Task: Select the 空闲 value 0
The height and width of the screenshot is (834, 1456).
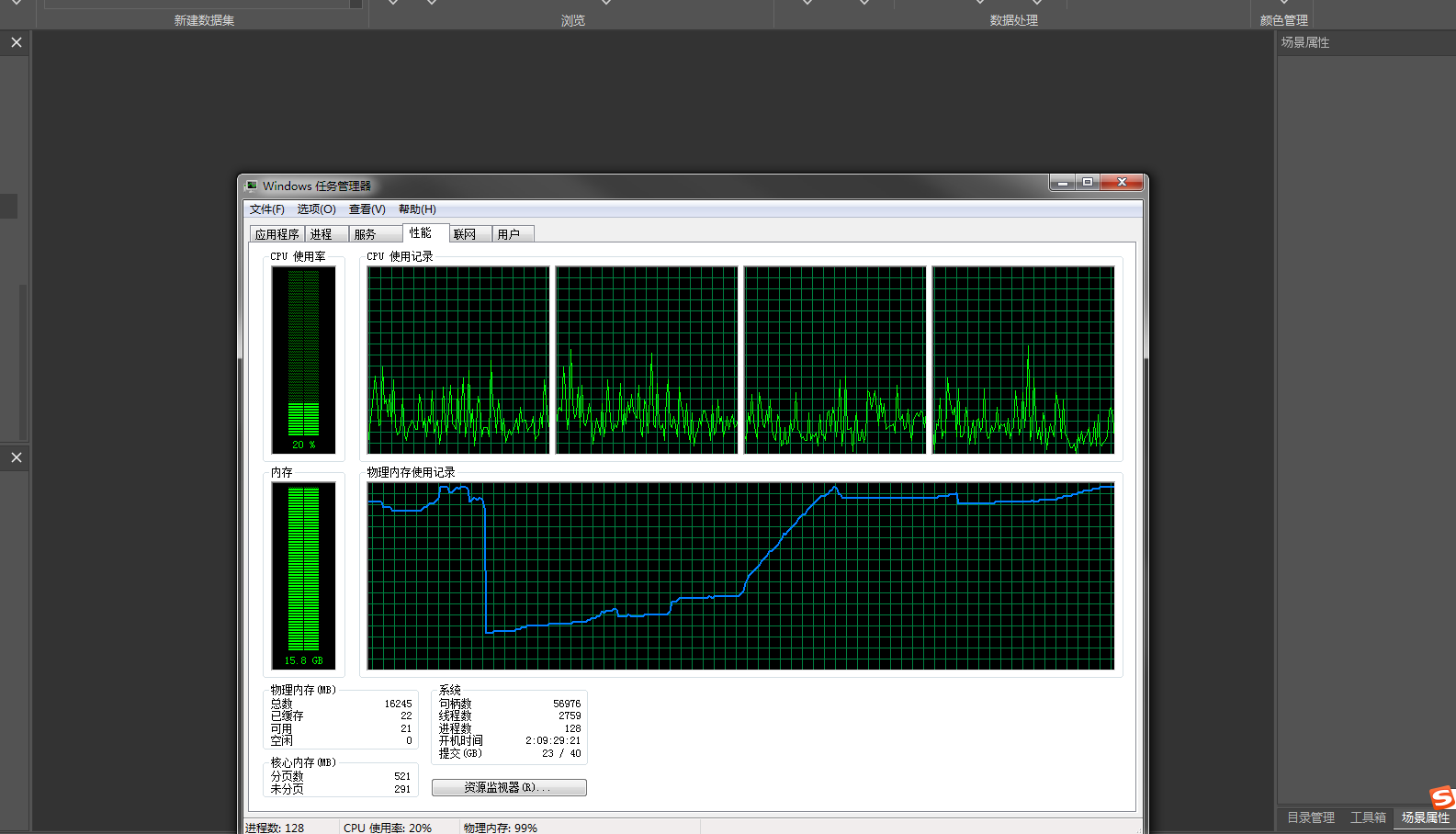Action: pyautogui.click(x=409, y=740)
